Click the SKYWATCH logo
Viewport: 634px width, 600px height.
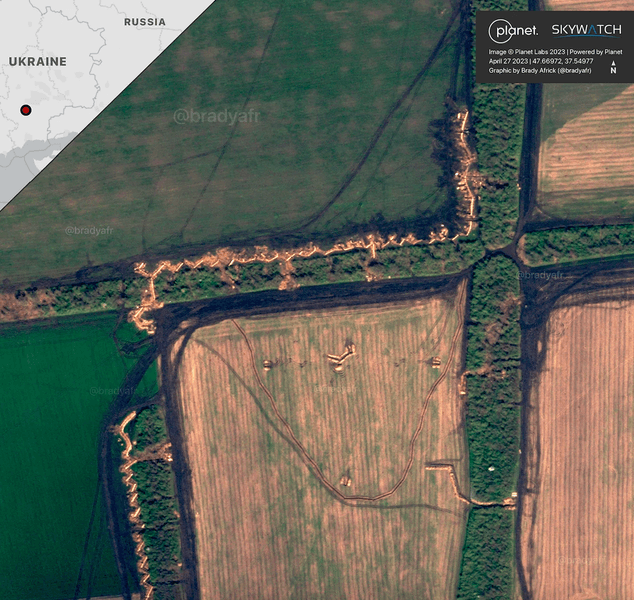pyautogui.click(x=586, y=30)
